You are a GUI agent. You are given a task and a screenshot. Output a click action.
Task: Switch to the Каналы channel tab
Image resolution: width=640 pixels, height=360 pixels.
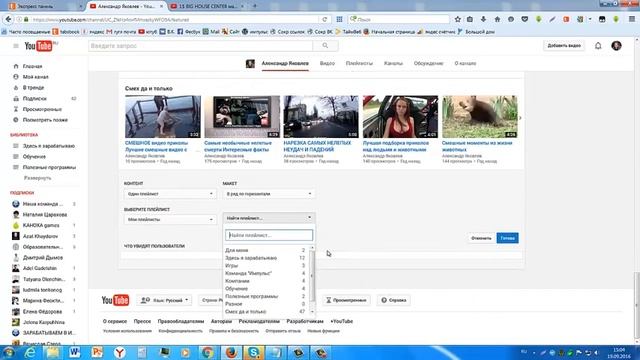pos(393,63)
